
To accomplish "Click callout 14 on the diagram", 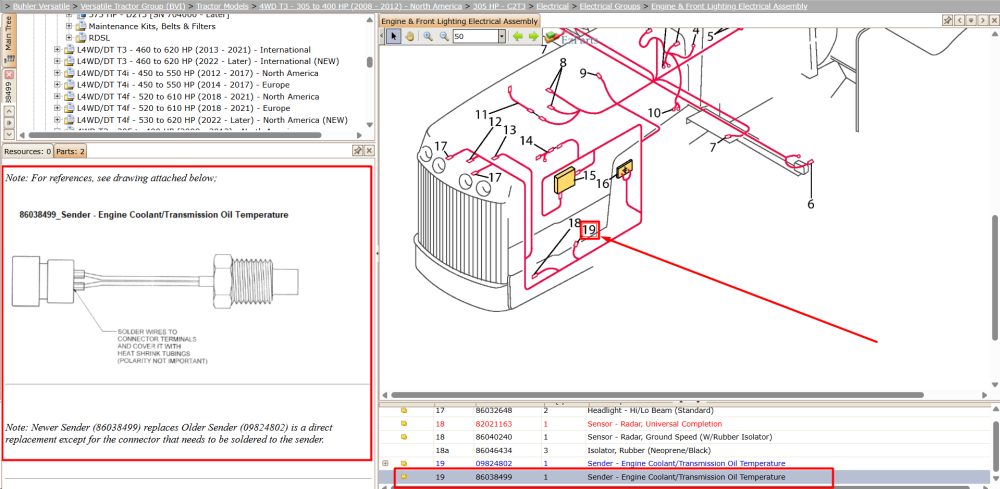I will coord(526,140).
